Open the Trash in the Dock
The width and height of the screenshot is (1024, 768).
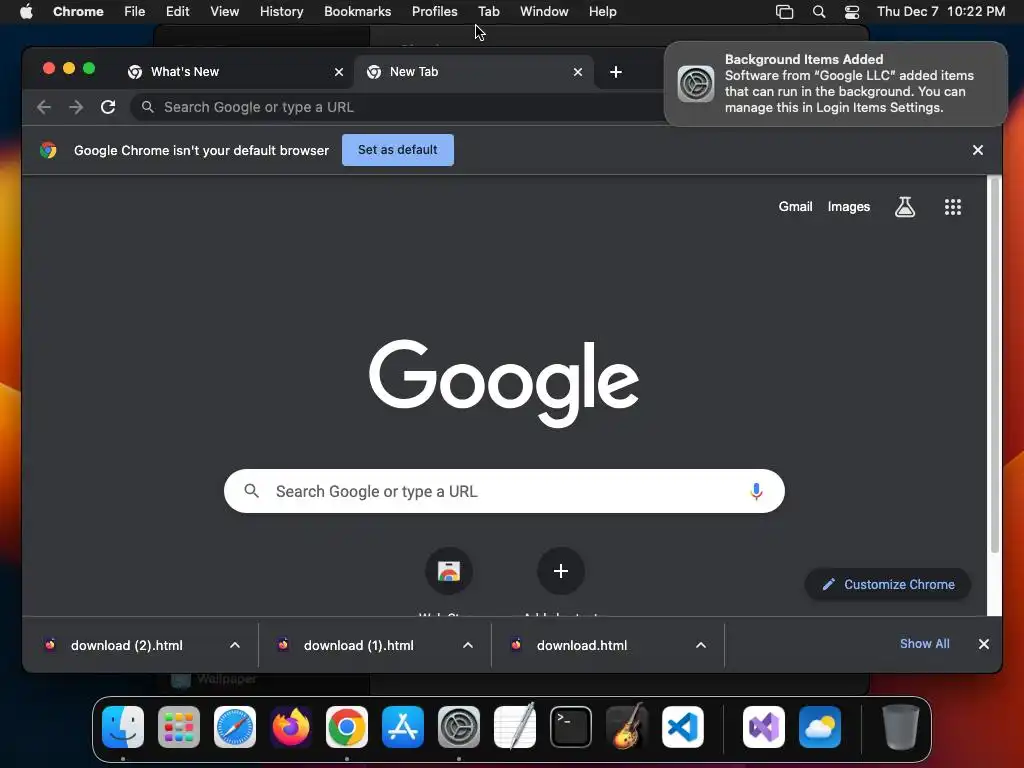point(901,727)
